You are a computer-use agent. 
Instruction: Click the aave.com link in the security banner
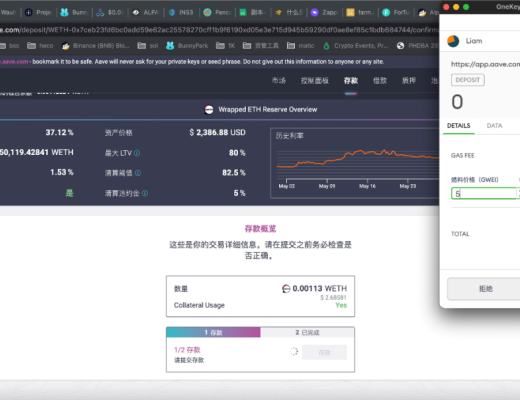pos(14,62)
